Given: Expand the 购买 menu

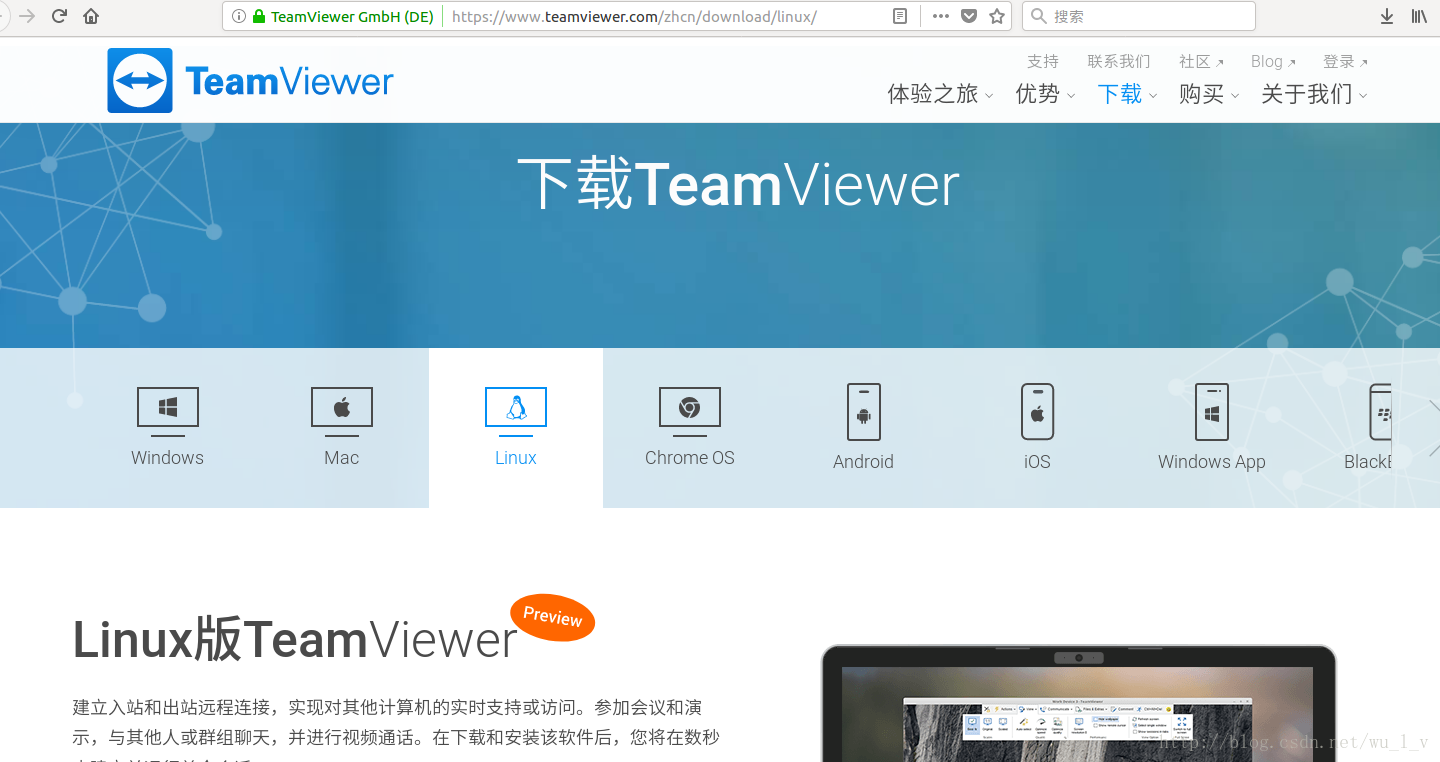Looking at the screenshot, I should click(x=1209, y=94).
